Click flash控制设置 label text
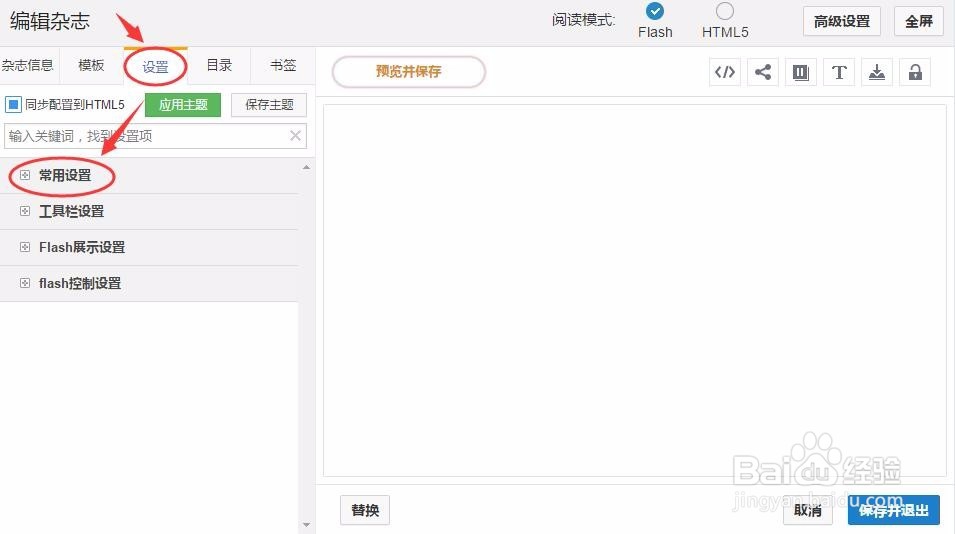 pos(80,283)
